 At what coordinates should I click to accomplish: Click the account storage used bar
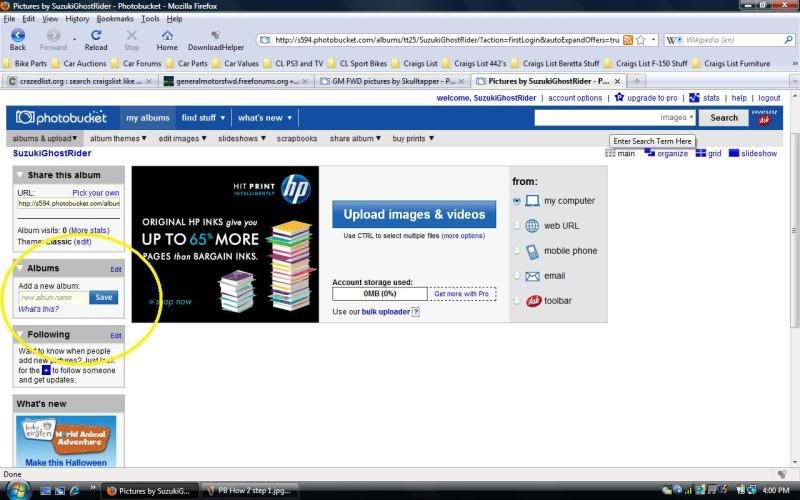point(380,294)
